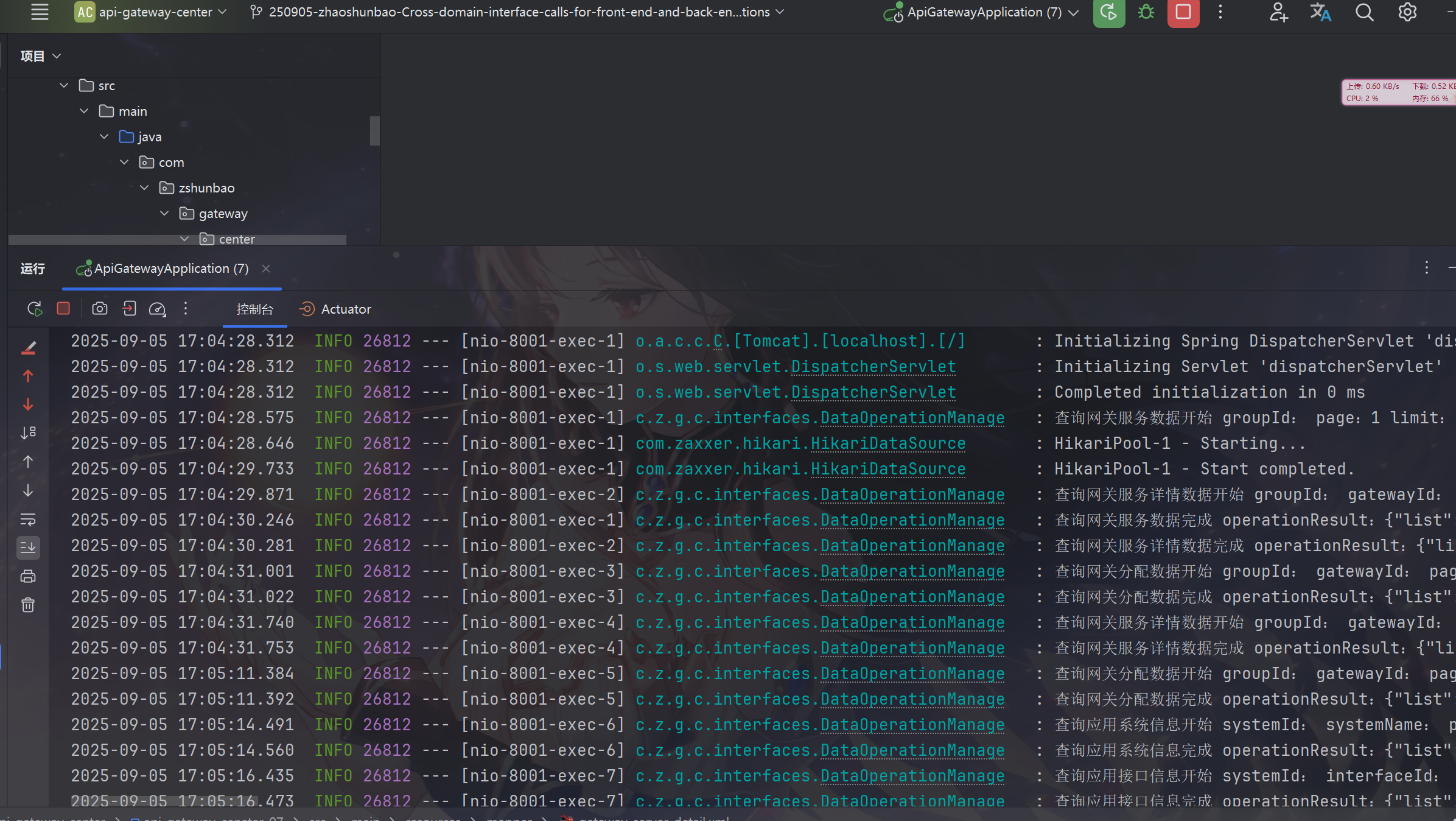
Task: Click the Rerun ApiGatewayApplication icon in the top toolbar
Action: pyautogui.click(x=1108, y=12)
